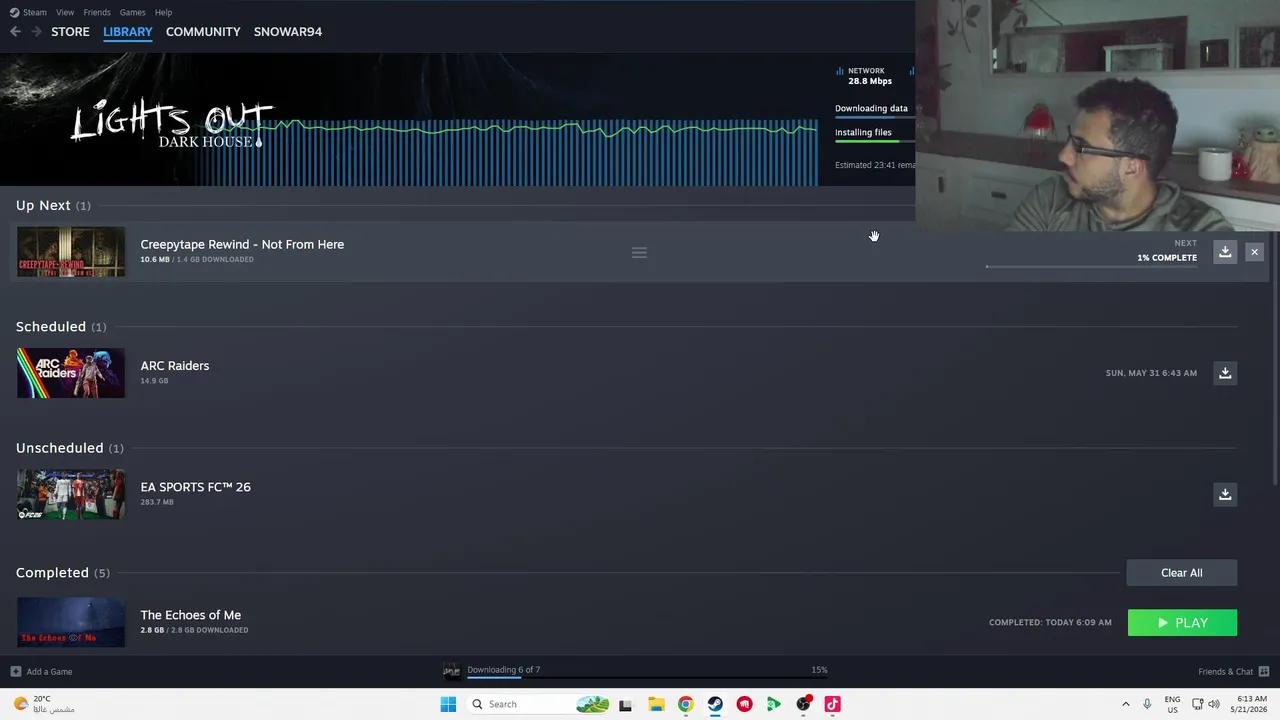Image resolution: width=1280 pixels, height=720 pixels.
Task: Click the Add a Game button
Action: (41, 672)
